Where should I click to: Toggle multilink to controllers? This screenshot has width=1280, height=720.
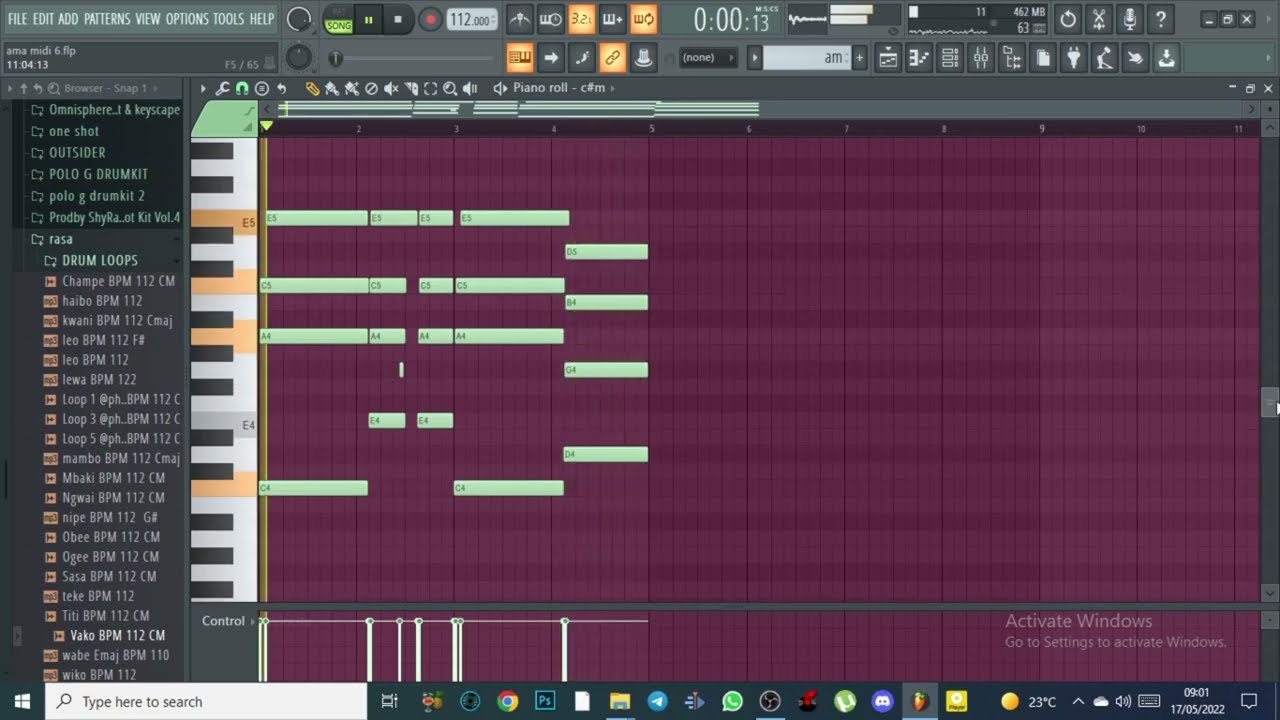pos(613,58)
